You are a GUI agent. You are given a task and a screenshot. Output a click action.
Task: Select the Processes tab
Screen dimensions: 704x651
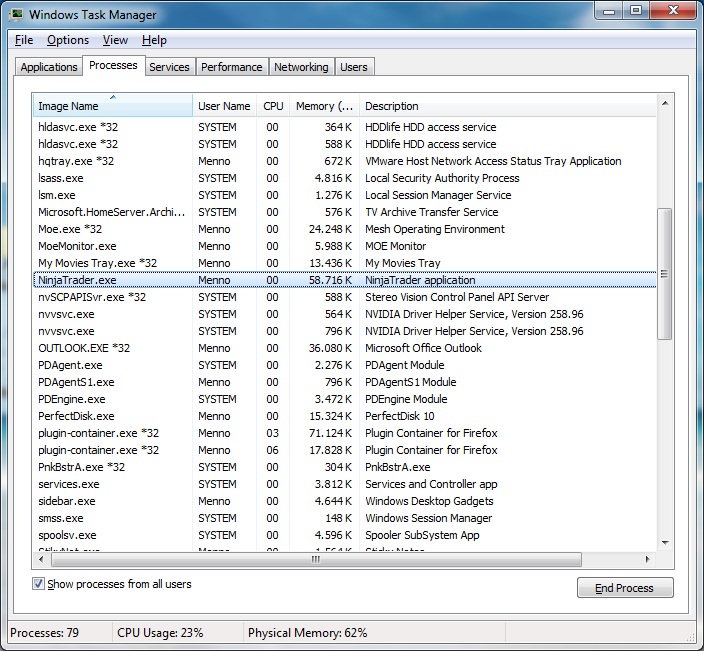point(113,66)
